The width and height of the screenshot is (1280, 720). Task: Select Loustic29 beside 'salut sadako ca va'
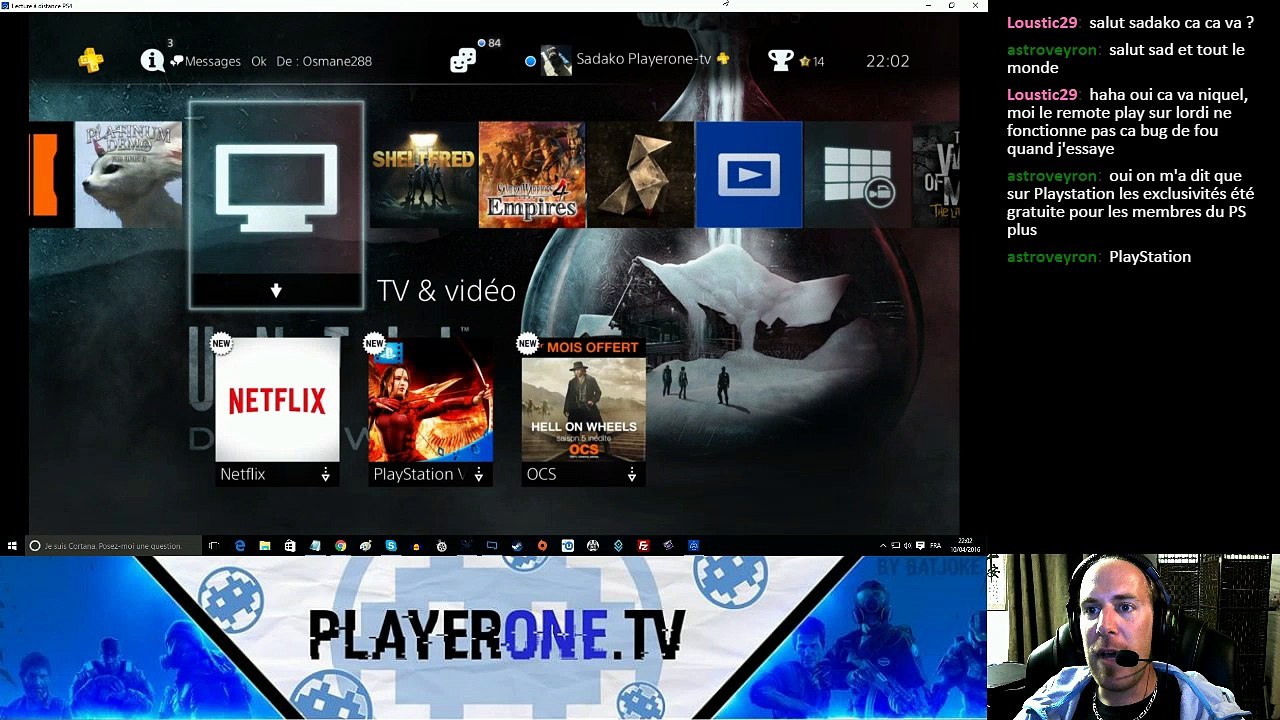(x=1042, y=23)
